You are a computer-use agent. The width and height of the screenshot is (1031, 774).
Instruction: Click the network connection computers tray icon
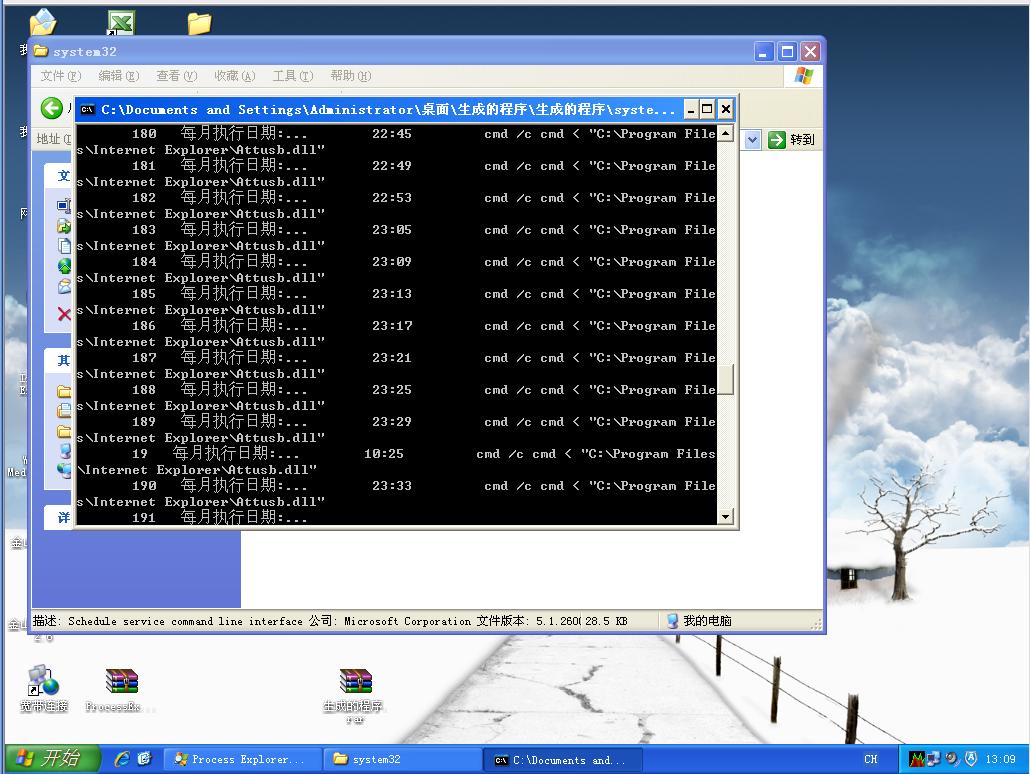pyautogui.click(x=934, y=759)
